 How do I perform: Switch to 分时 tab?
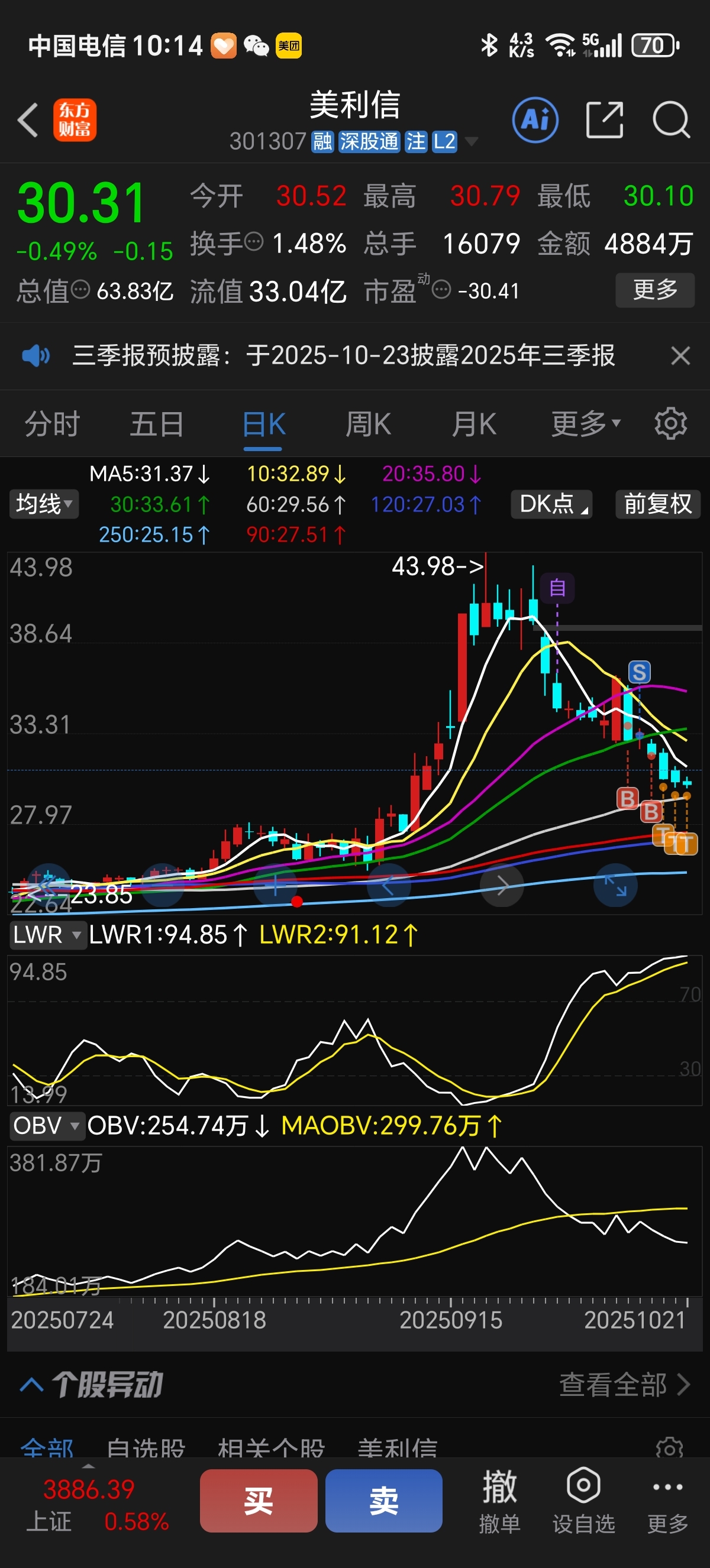point(53,424)
